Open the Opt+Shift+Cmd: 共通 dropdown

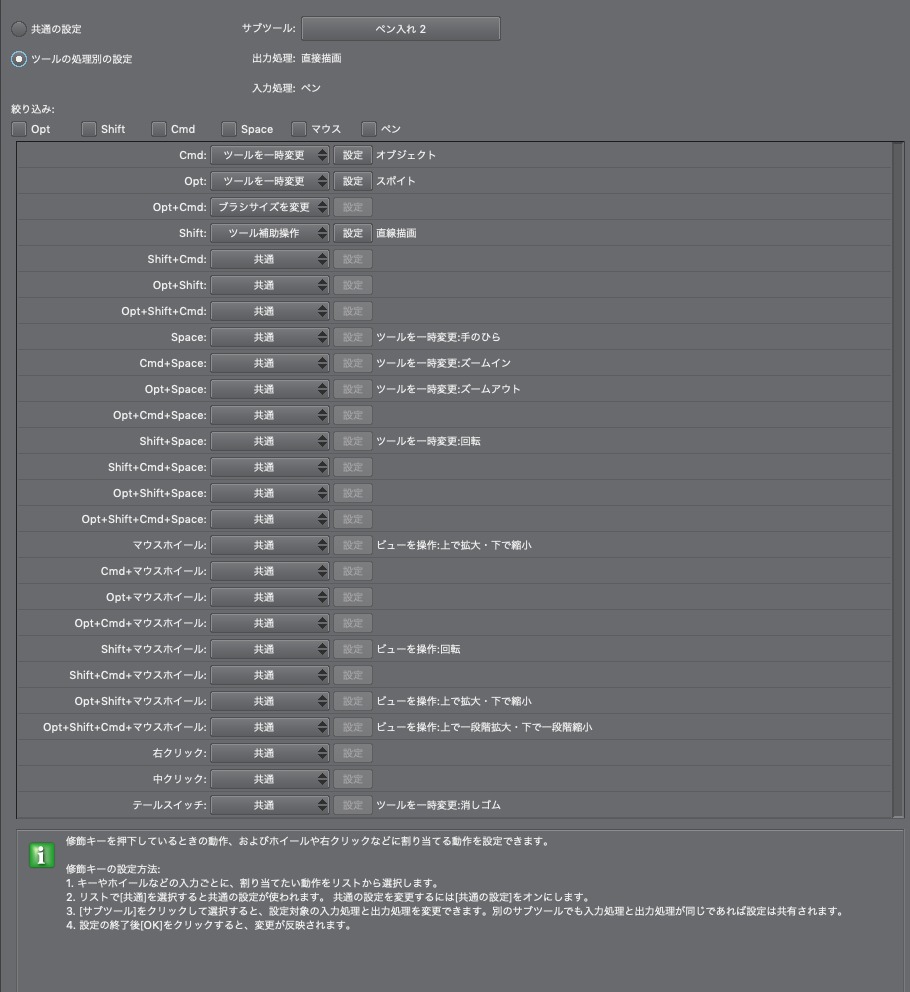pos(270,311)
